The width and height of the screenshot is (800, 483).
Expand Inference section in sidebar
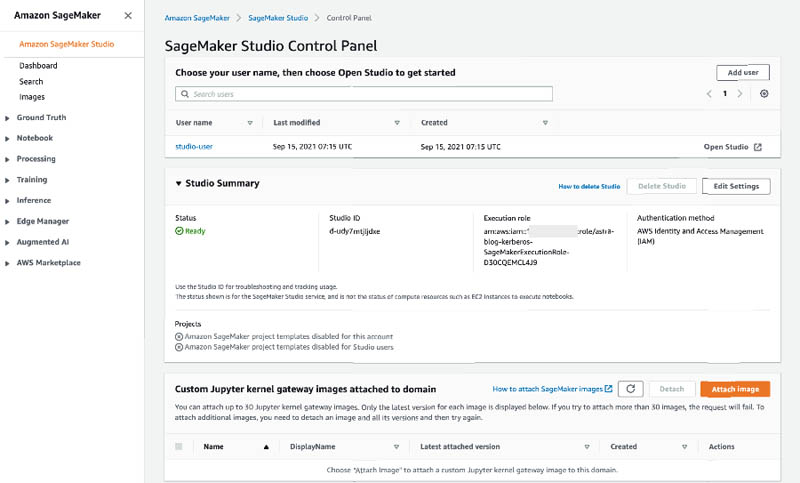(x=7, y=201)
